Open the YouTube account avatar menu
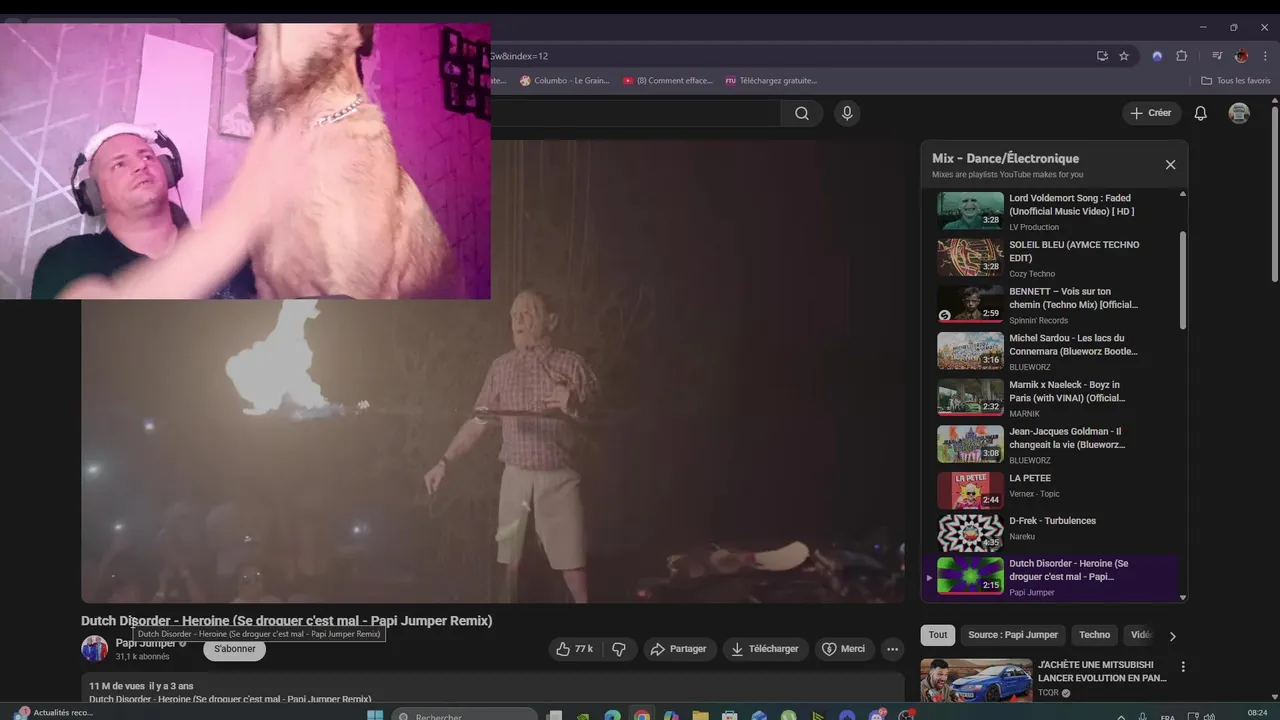Viewport: 1280px width, 720px height. coord(1239,113)
